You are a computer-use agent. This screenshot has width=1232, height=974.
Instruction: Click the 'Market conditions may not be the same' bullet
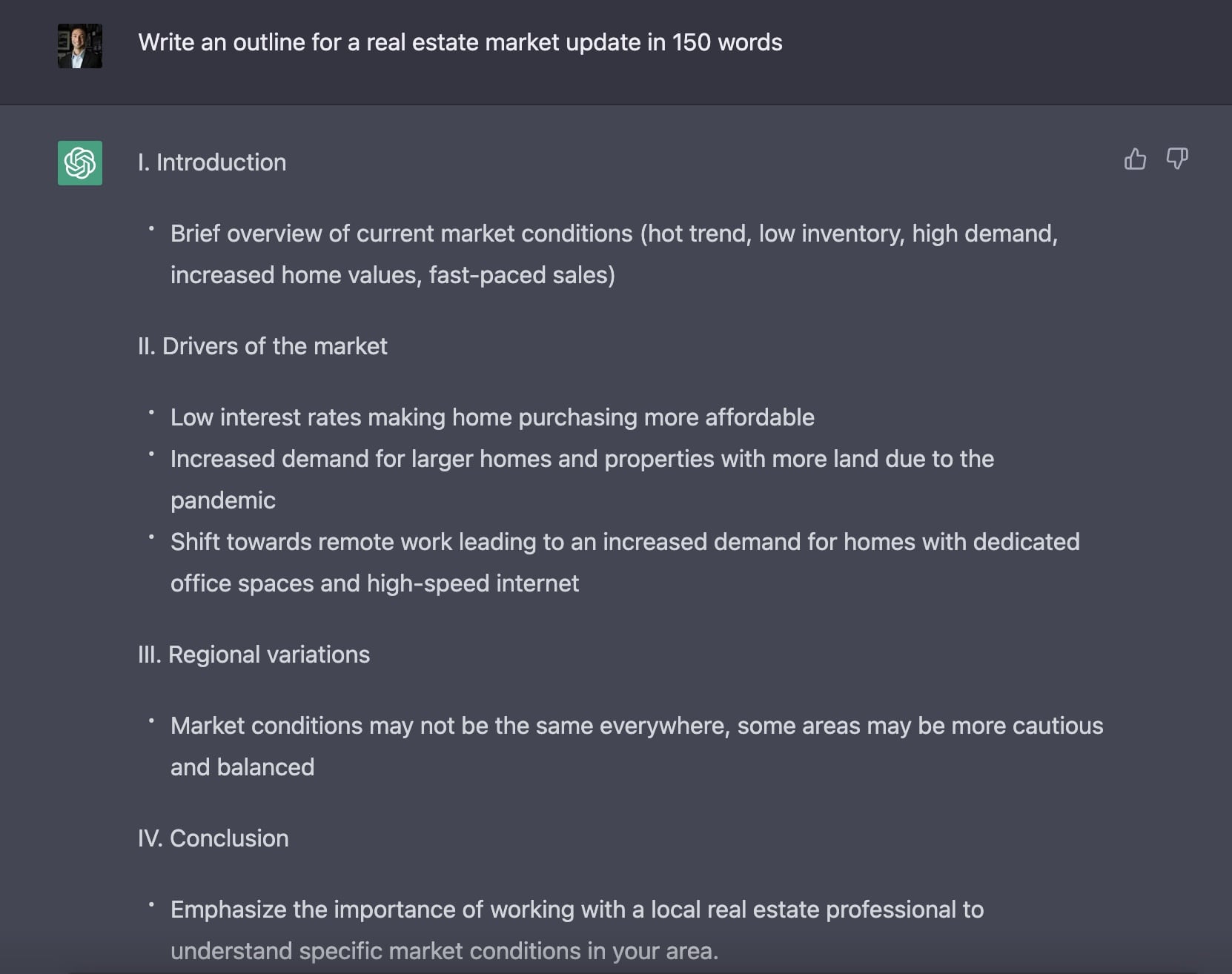coord(637,746)
